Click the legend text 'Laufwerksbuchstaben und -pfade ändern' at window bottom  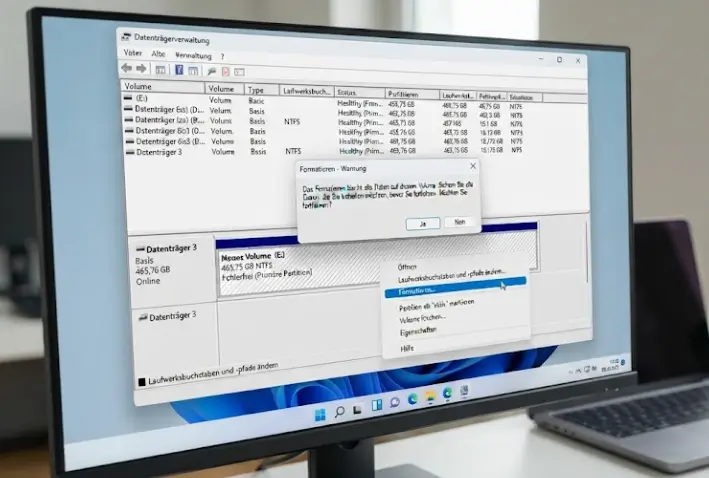213,374
